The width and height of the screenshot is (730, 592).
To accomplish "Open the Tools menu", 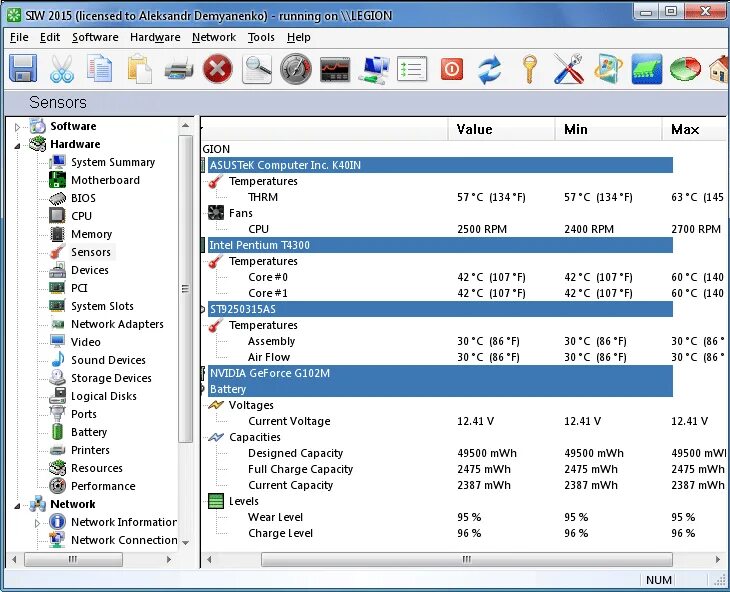I will (x=261, y=37).
